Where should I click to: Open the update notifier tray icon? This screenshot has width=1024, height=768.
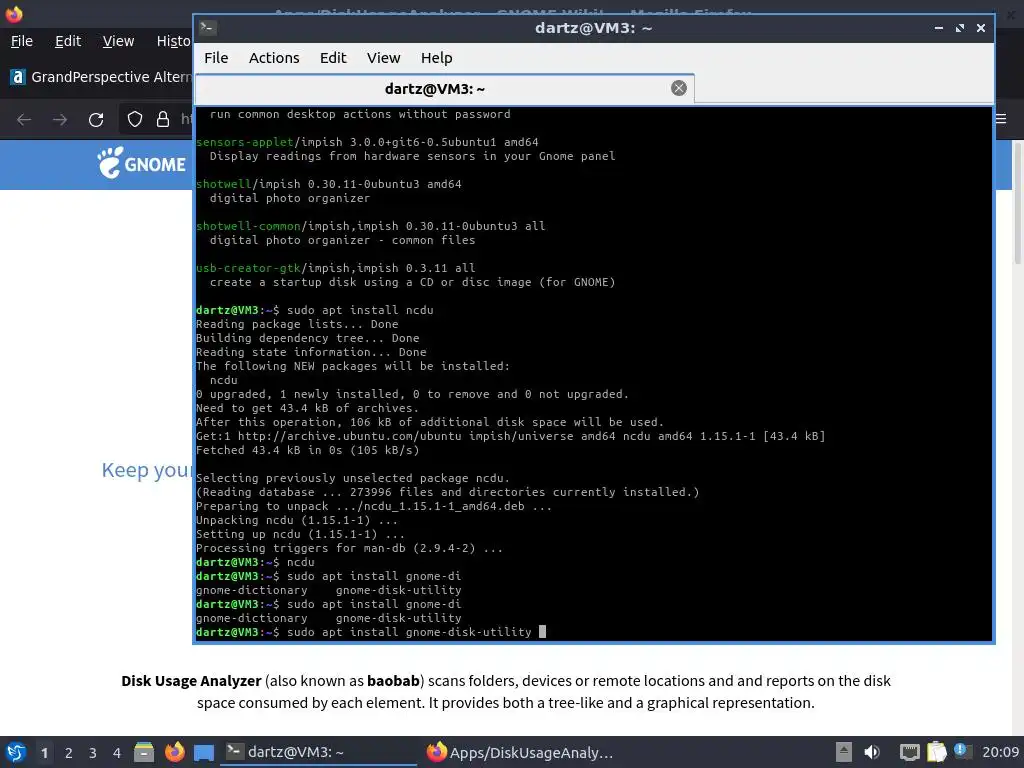tap(963, 751)
